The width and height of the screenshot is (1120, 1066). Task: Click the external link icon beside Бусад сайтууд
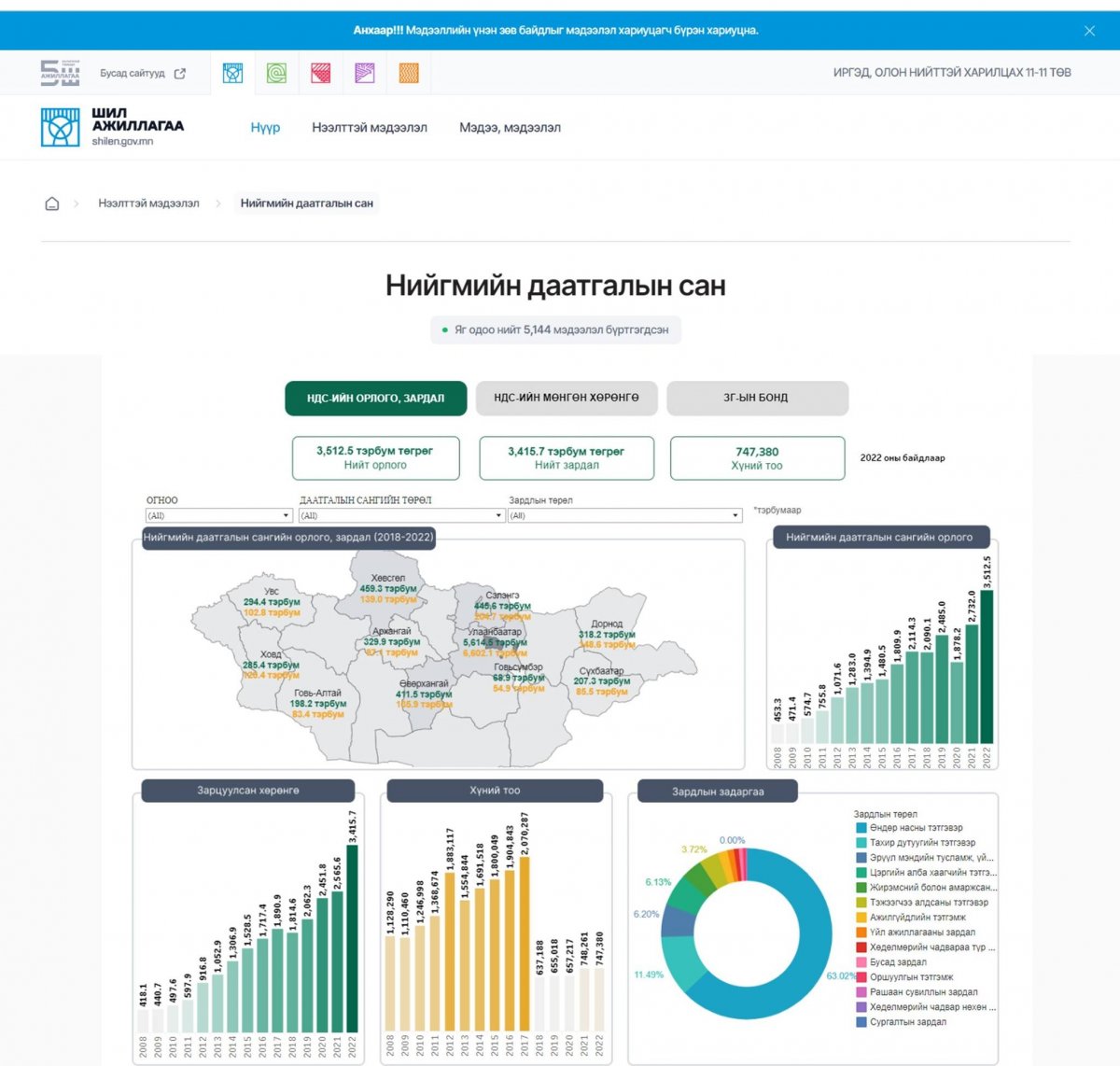[180, 74]
